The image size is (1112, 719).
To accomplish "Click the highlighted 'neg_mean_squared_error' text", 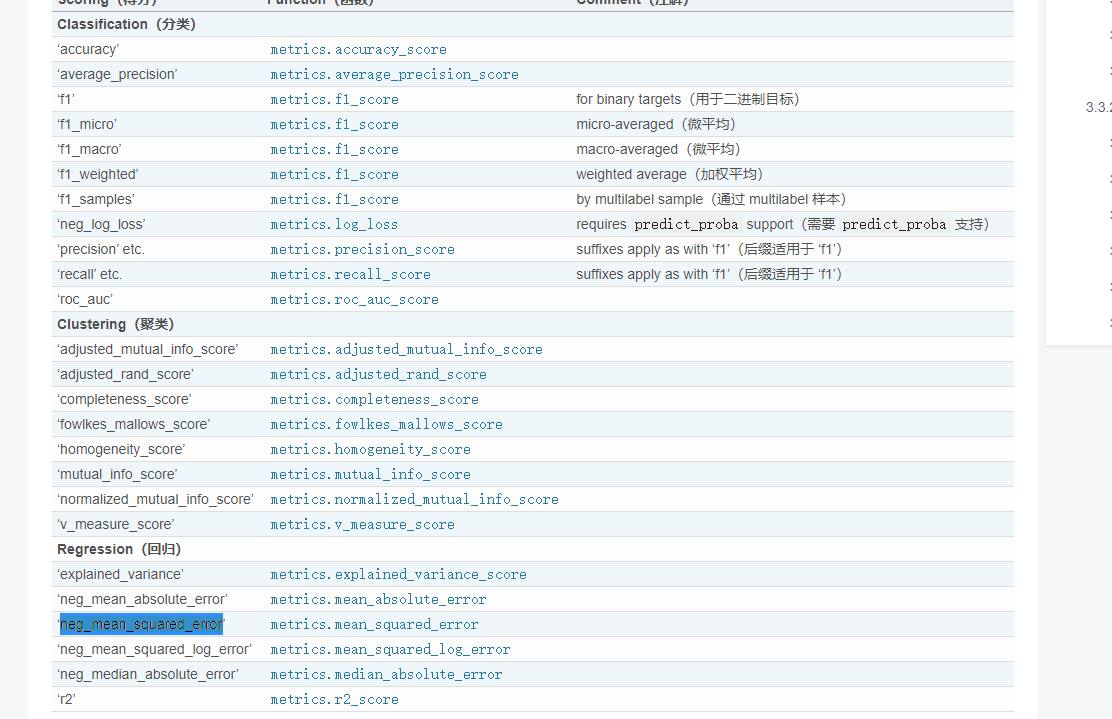I will tap(141, 624).
